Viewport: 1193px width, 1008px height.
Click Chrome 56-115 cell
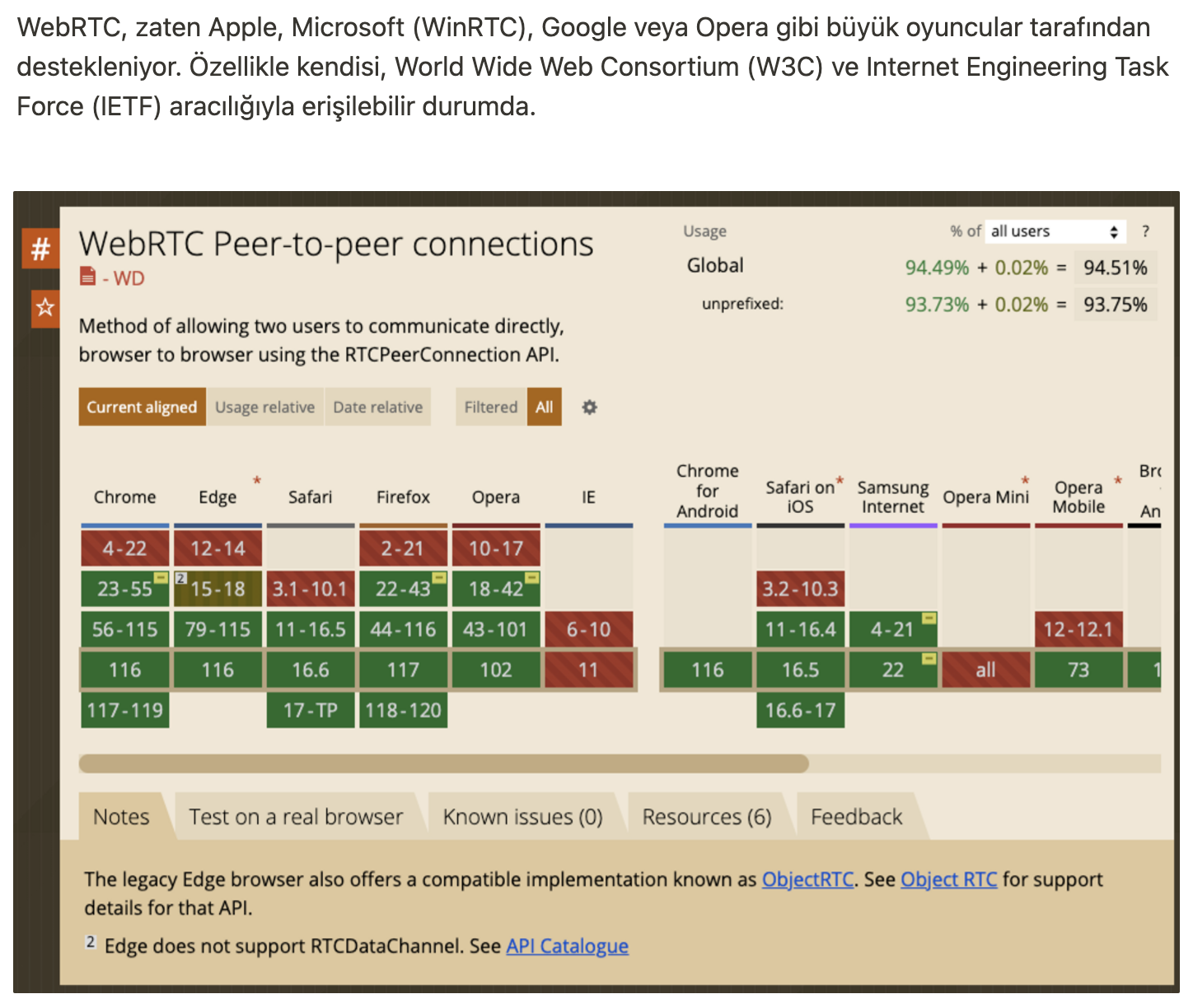[125, 629]
